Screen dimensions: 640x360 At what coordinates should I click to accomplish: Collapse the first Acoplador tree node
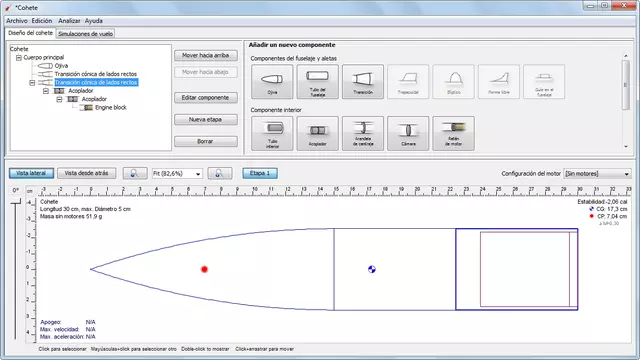point(46,91)
